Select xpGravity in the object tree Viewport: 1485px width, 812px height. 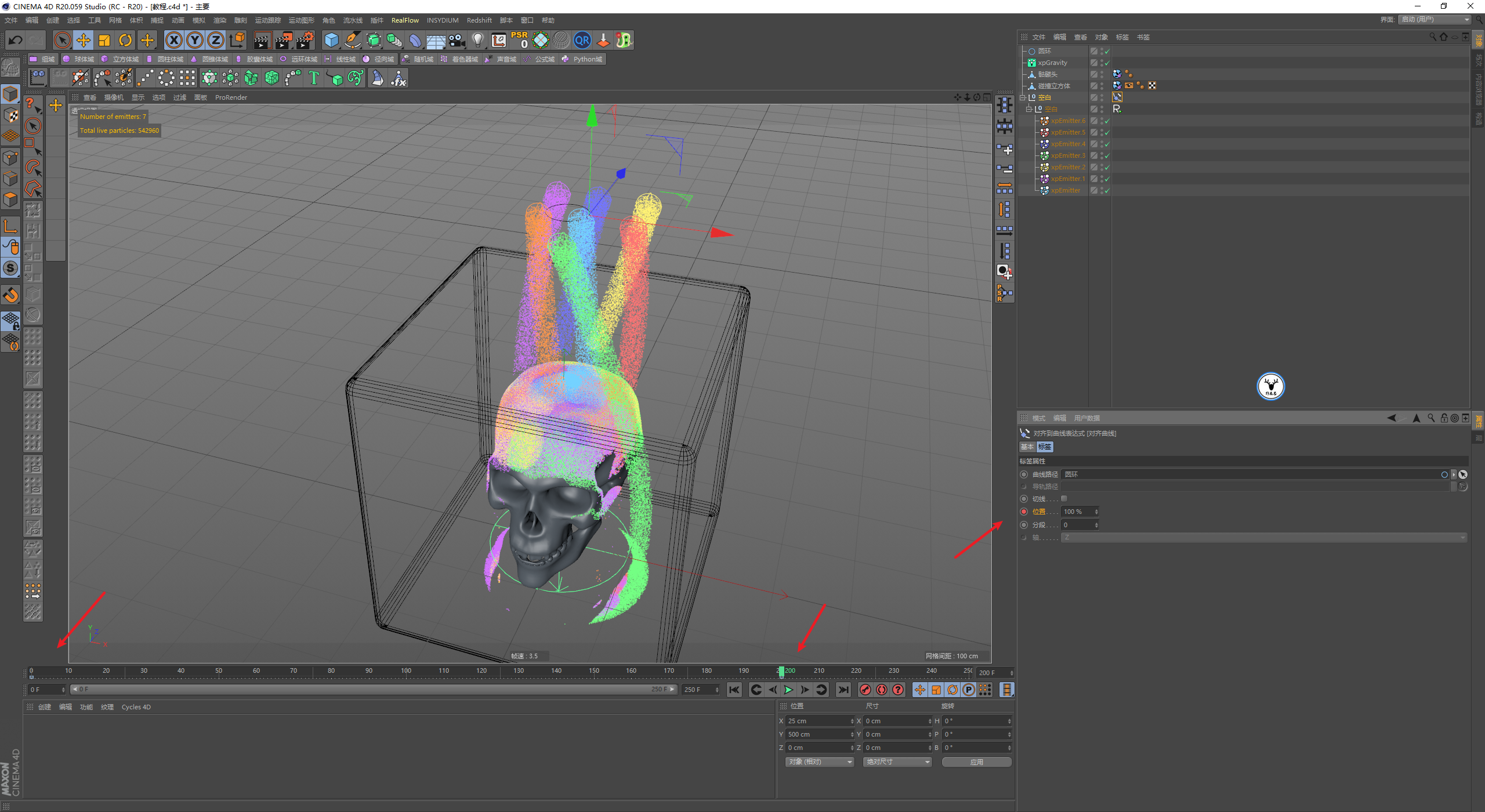click(x=1052, y=63)
